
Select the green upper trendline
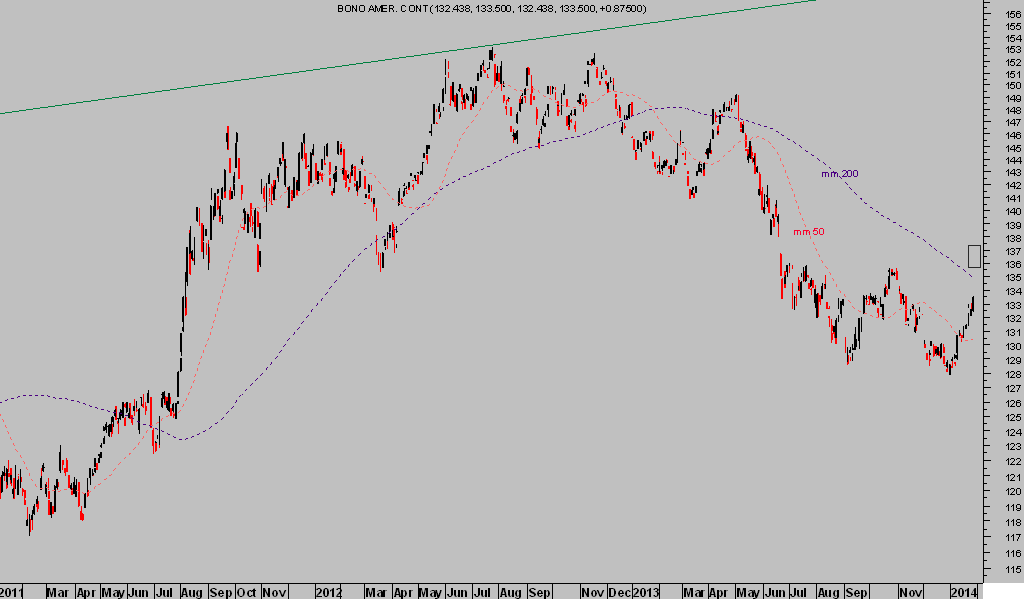400,59
